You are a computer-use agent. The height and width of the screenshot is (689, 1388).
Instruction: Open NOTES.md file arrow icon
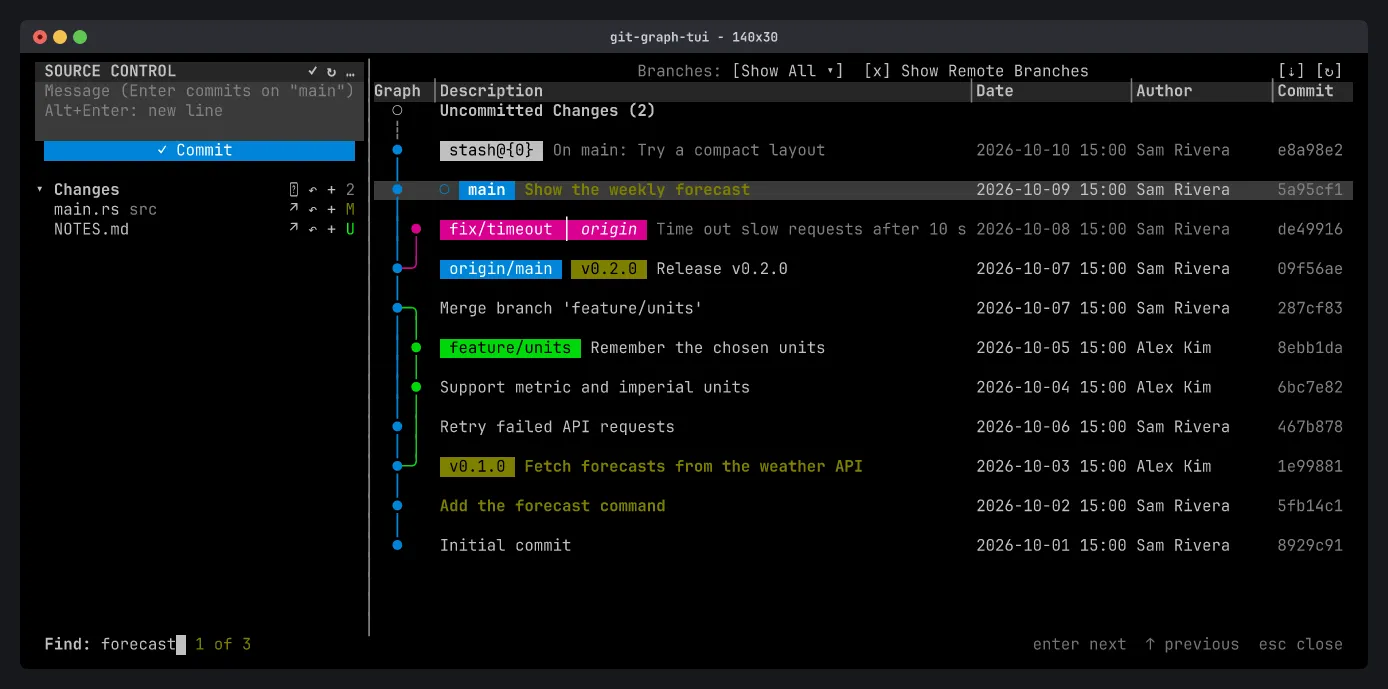point(294,229)
